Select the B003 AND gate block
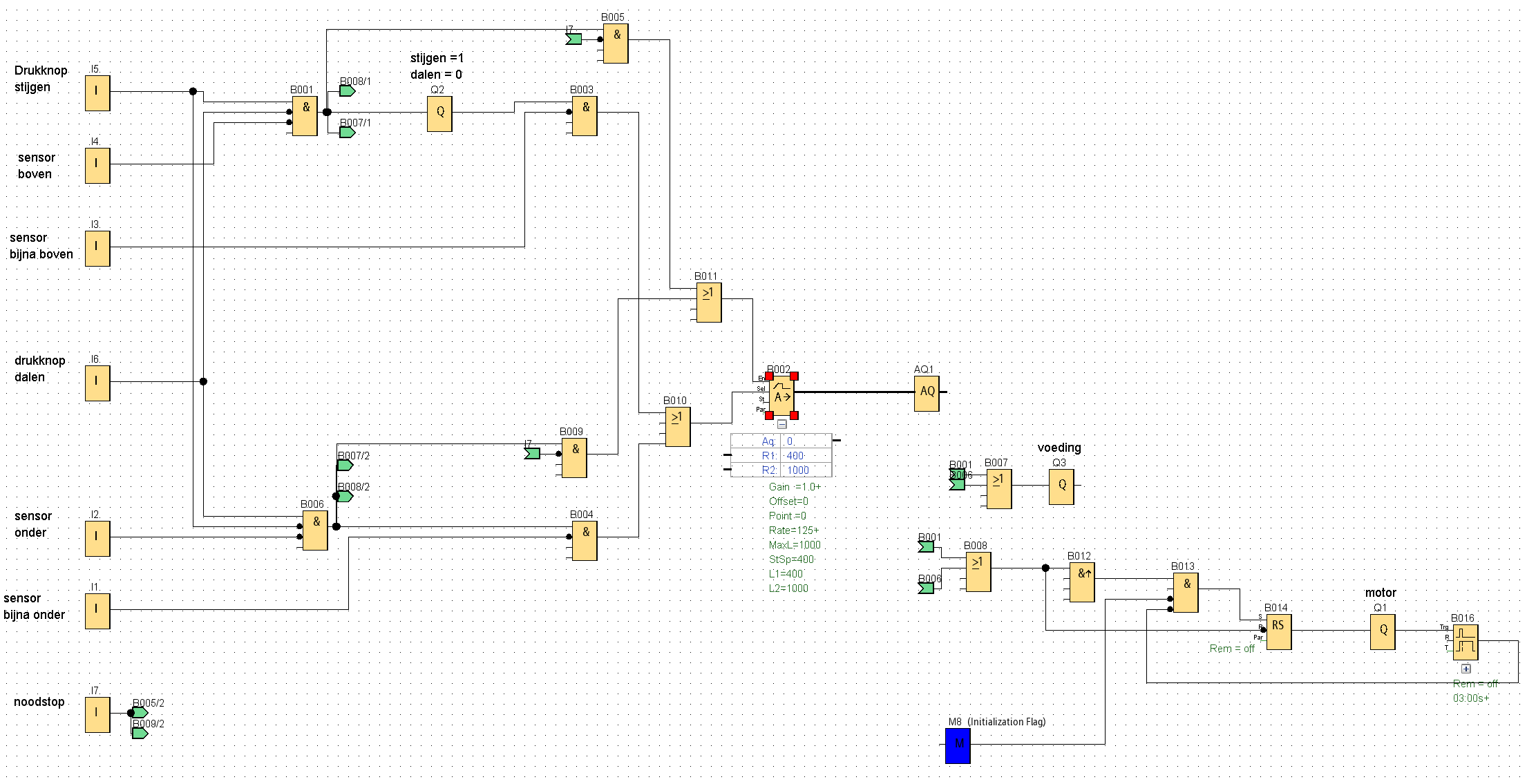 pos(585,115)
